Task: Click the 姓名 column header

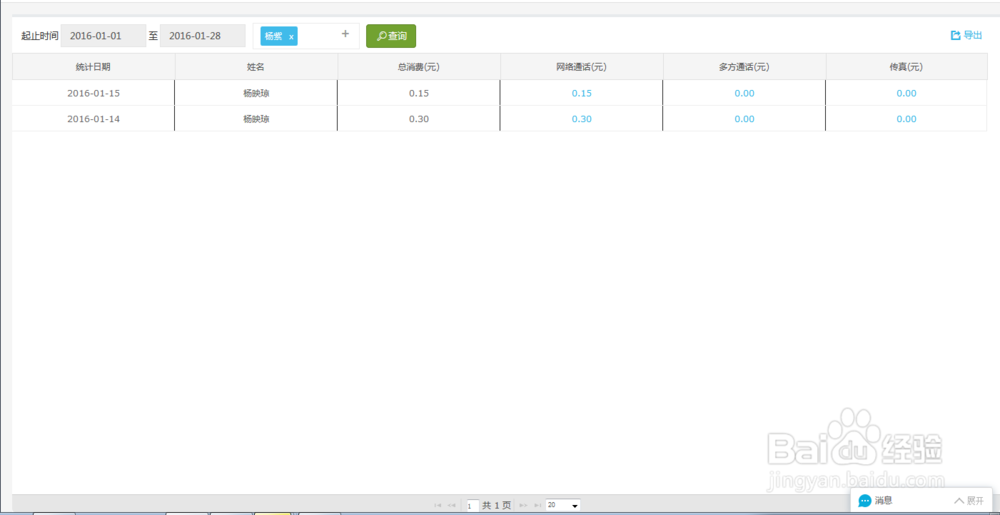Action: coord(256,66)
